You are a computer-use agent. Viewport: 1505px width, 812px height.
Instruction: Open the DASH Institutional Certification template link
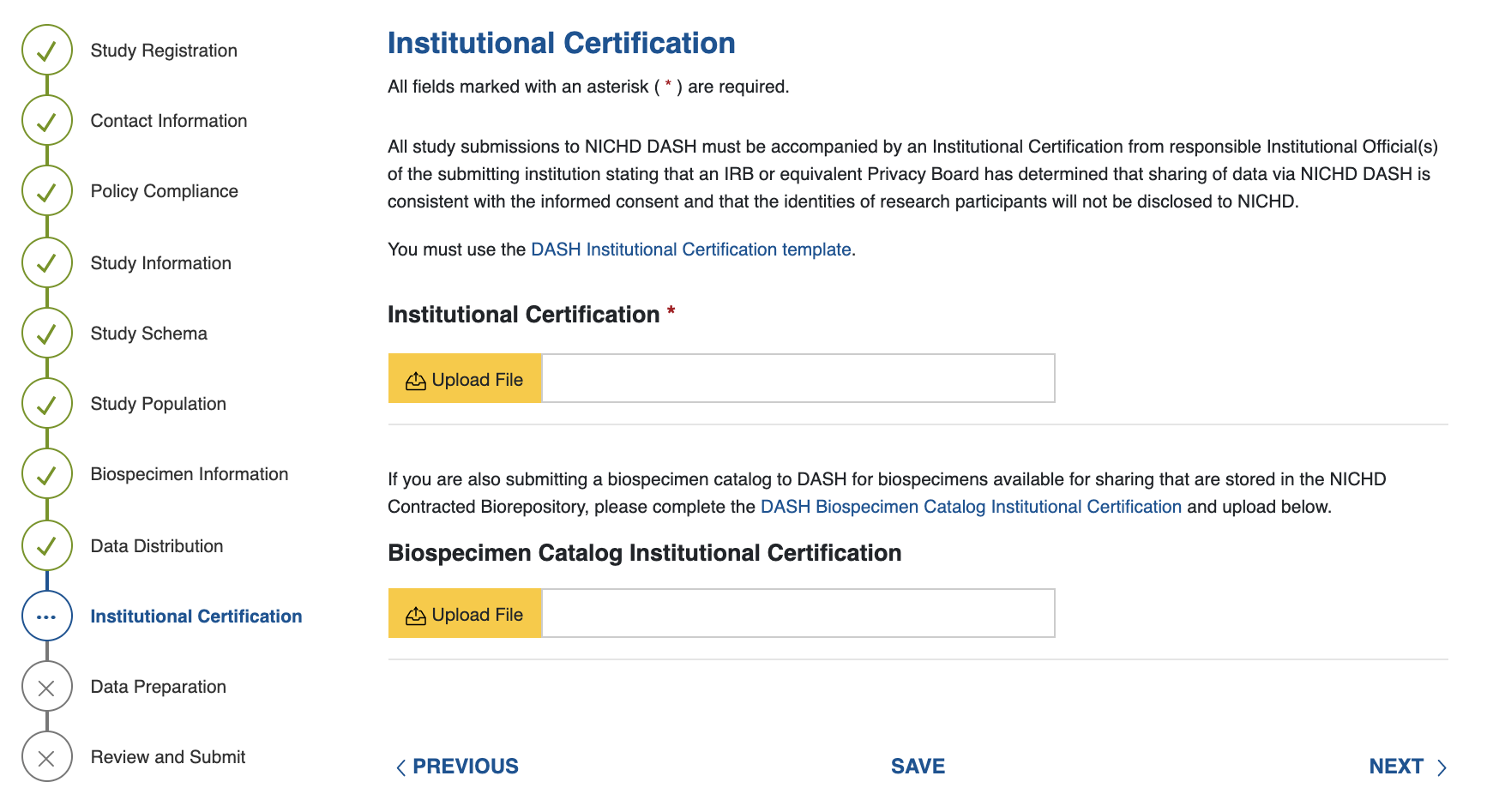[690, 250]
